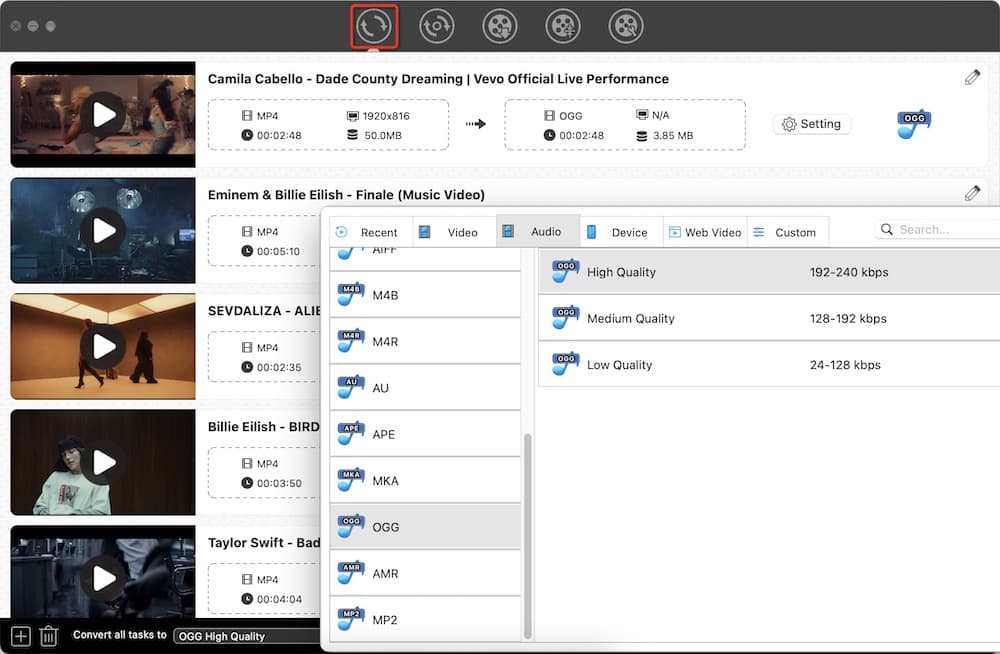Open the Convert all tasks to dropdown
Image resolution: width=1000 pixels, height=654 pixels.
click(247, 636)
